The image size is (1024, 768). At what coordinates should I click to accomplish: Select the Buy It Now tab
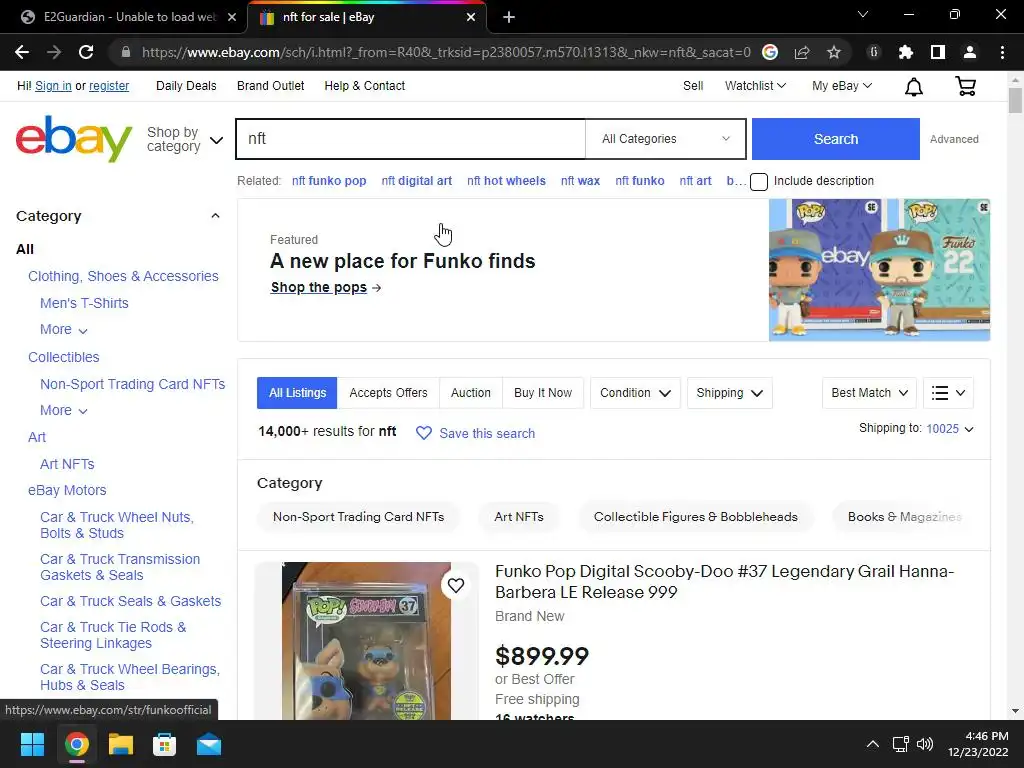tap(543, 393)
